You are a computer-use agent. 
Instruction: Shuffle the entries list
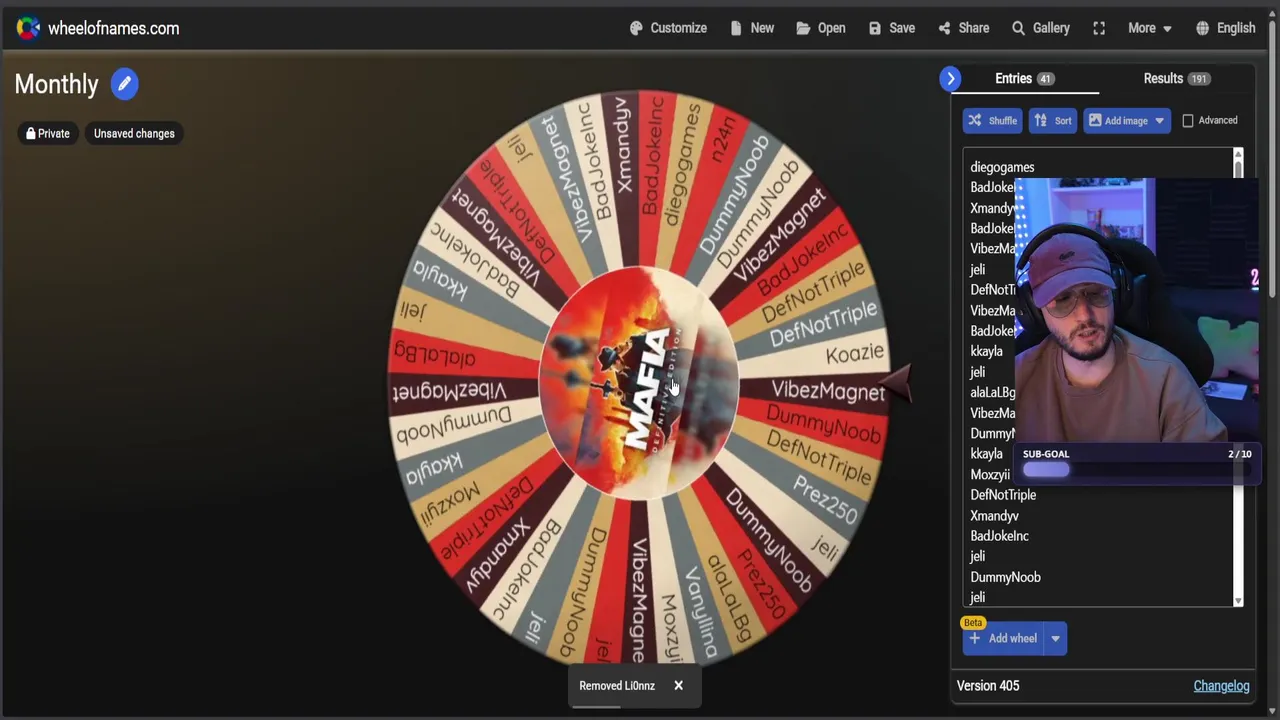(x=992, y=120)
